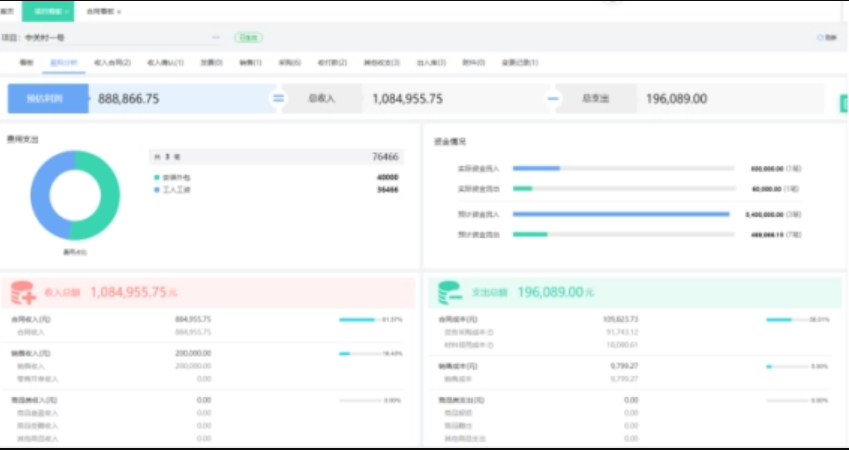
Task: Close the 合同看板 tab with its x
Action: (x=119, y=12)
